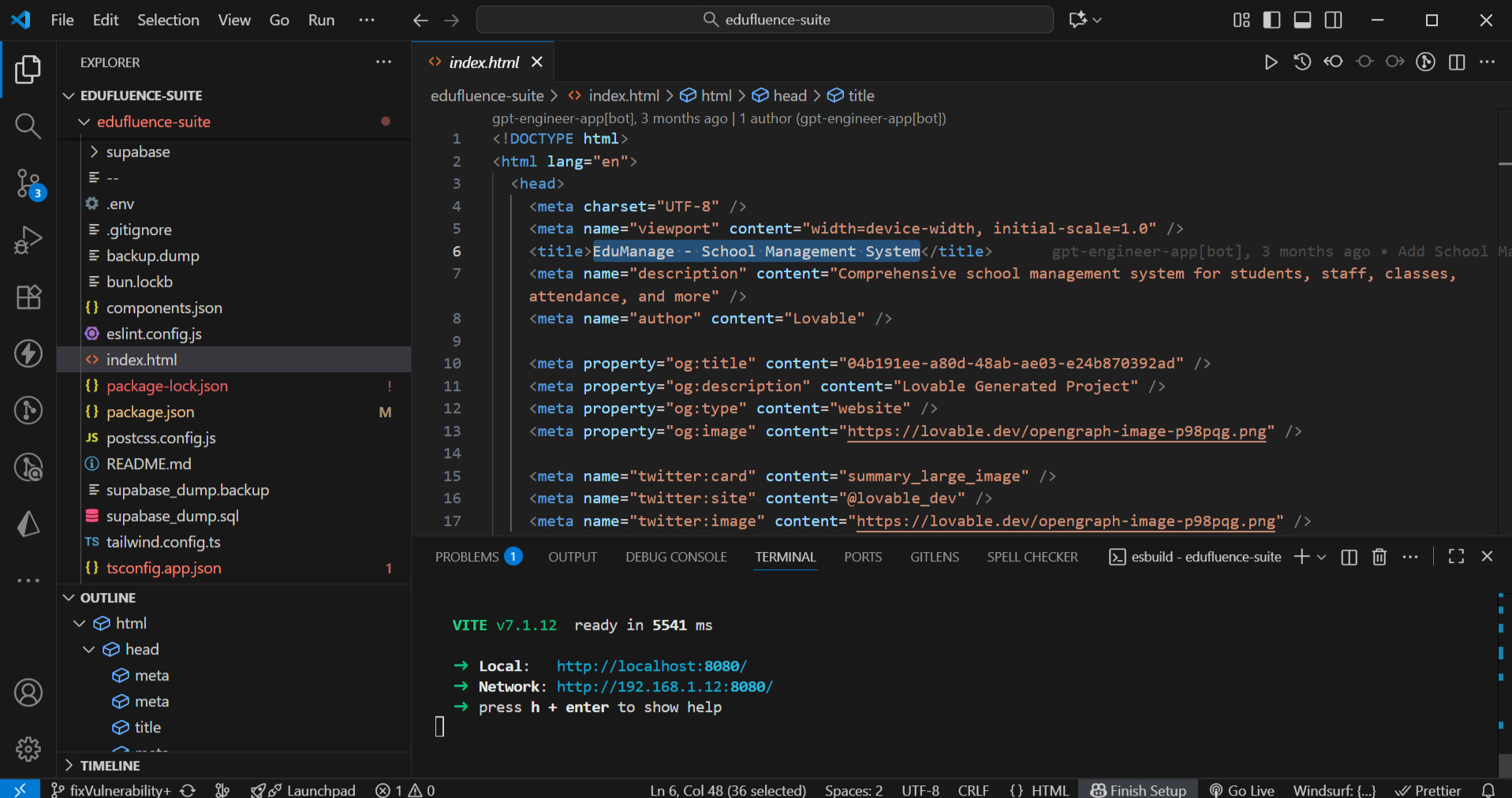1512x798 pixels.
Task: Open the Search view in activity bar
Action: pyautogui.click(x=28, y=126)
